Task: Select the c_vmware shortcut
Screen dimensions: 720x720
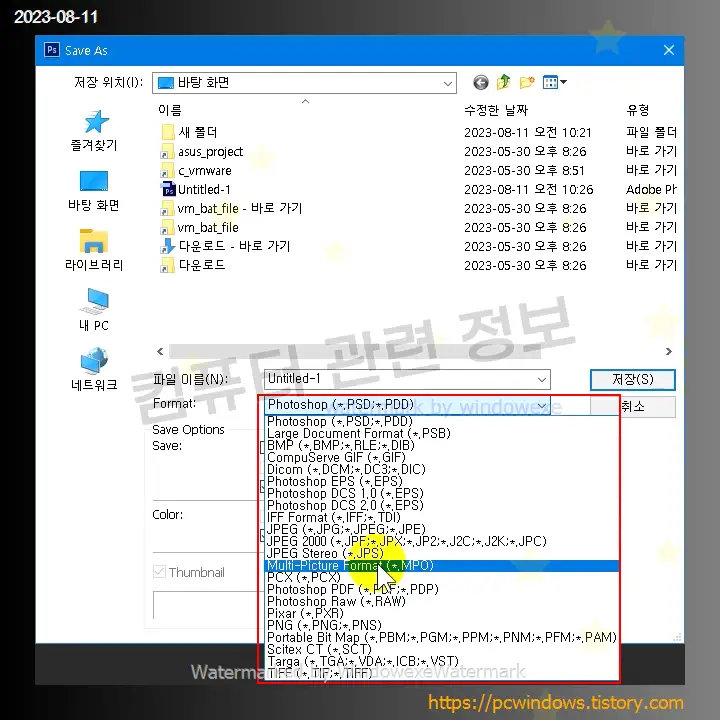Action: click(x=196, y=171)
